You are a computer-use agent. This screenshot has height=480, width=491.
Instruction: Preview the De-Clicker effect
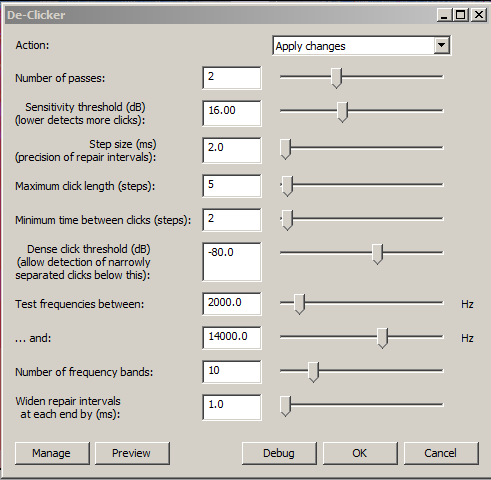(x=132, y=453)
